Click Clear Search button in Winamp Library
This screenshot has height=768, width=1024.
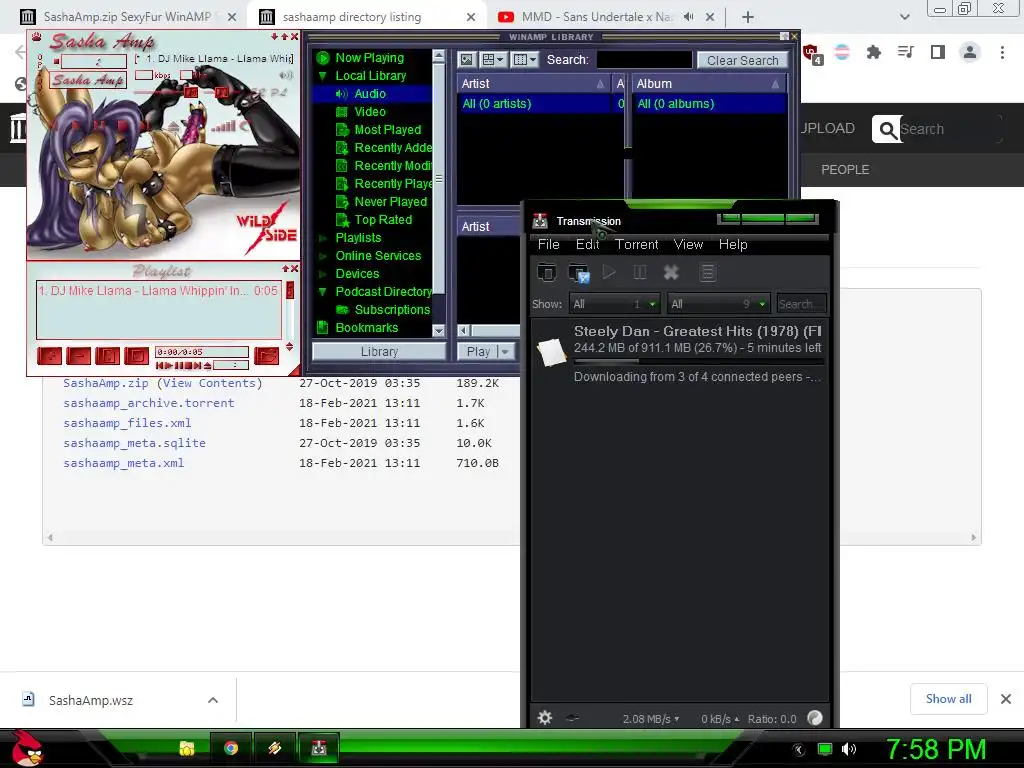743,60
